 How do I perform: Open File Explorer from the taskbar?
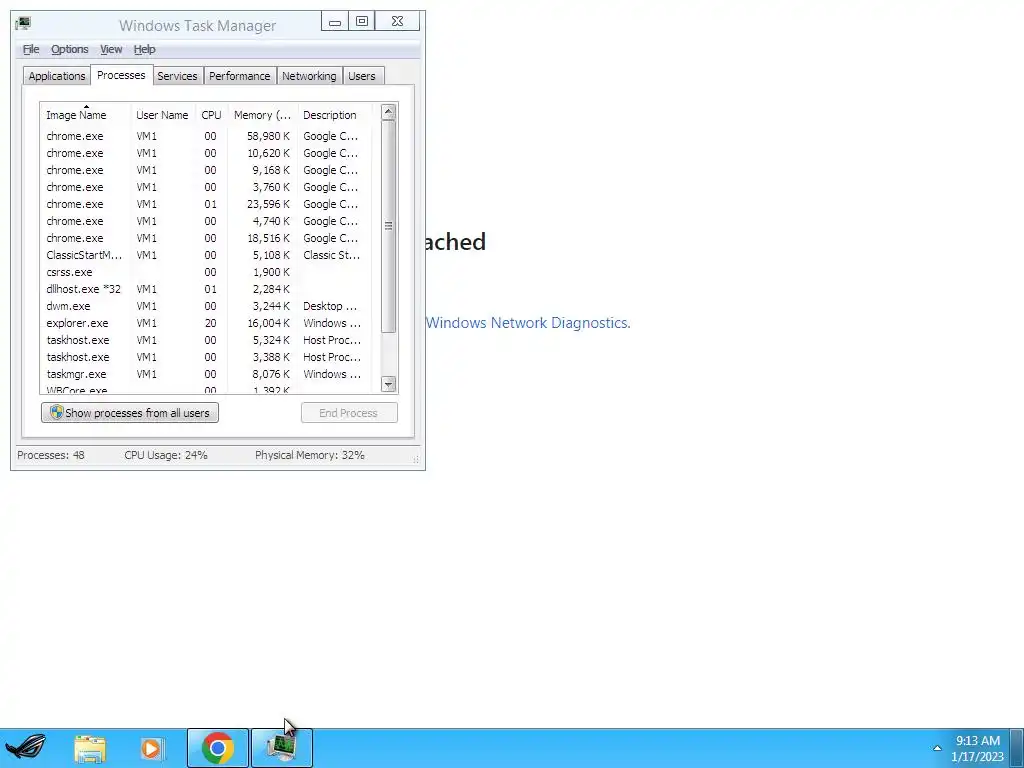(x=90, y=748)
